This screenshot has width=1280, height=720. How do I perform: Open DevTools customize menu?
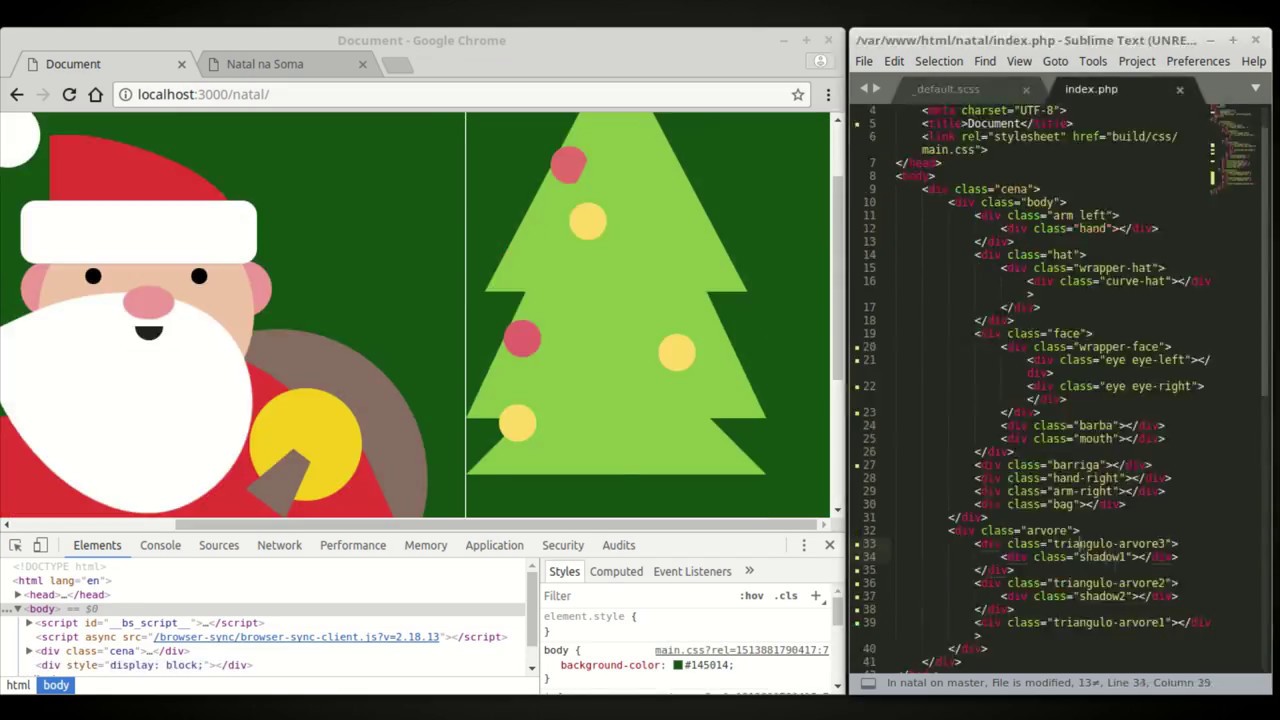[x=804, y=545]
